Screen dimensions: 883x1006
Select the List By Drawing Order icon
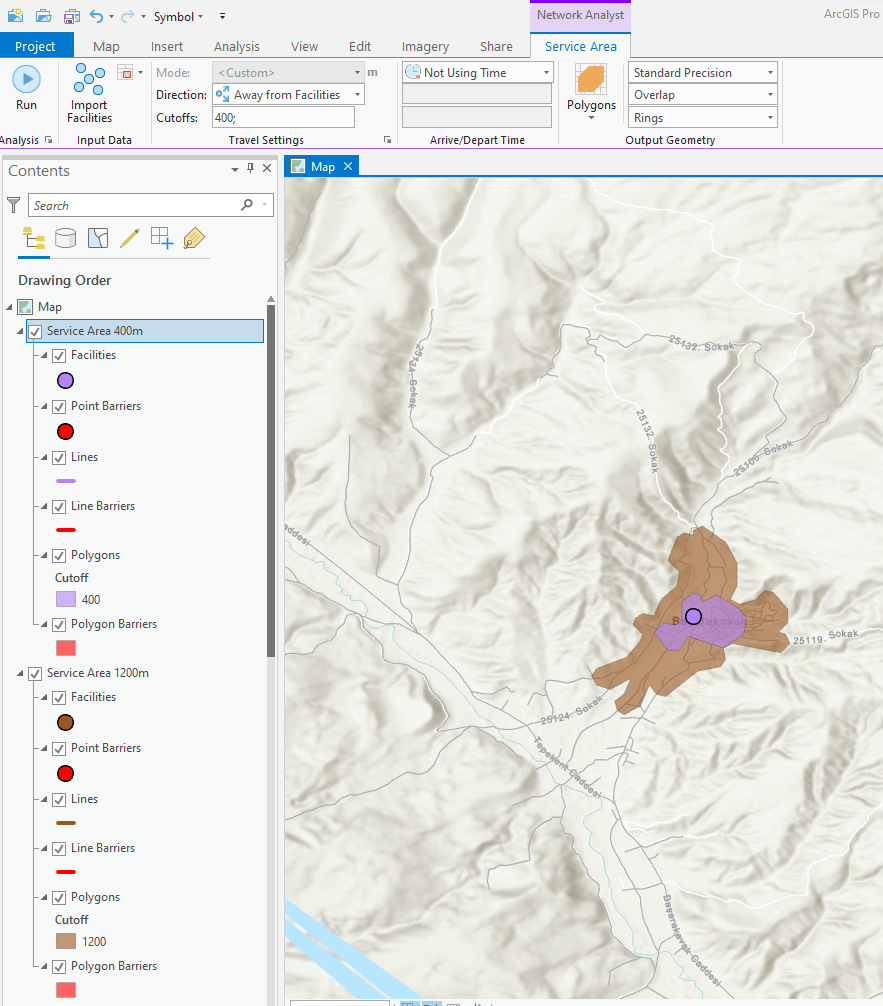[33, 238]
